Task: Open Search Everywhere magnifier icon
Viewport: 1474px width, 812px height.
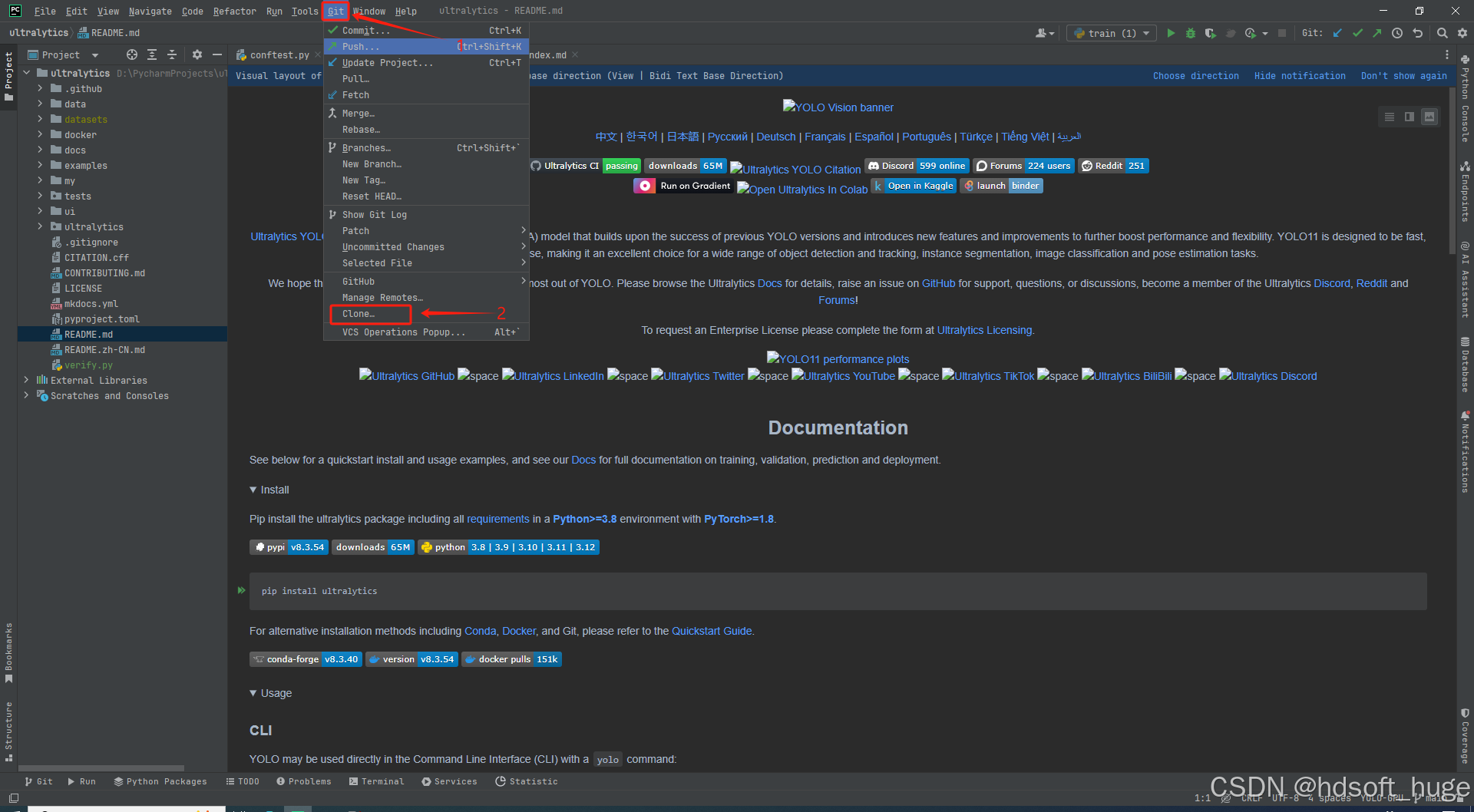Action: coord(1442,33)
